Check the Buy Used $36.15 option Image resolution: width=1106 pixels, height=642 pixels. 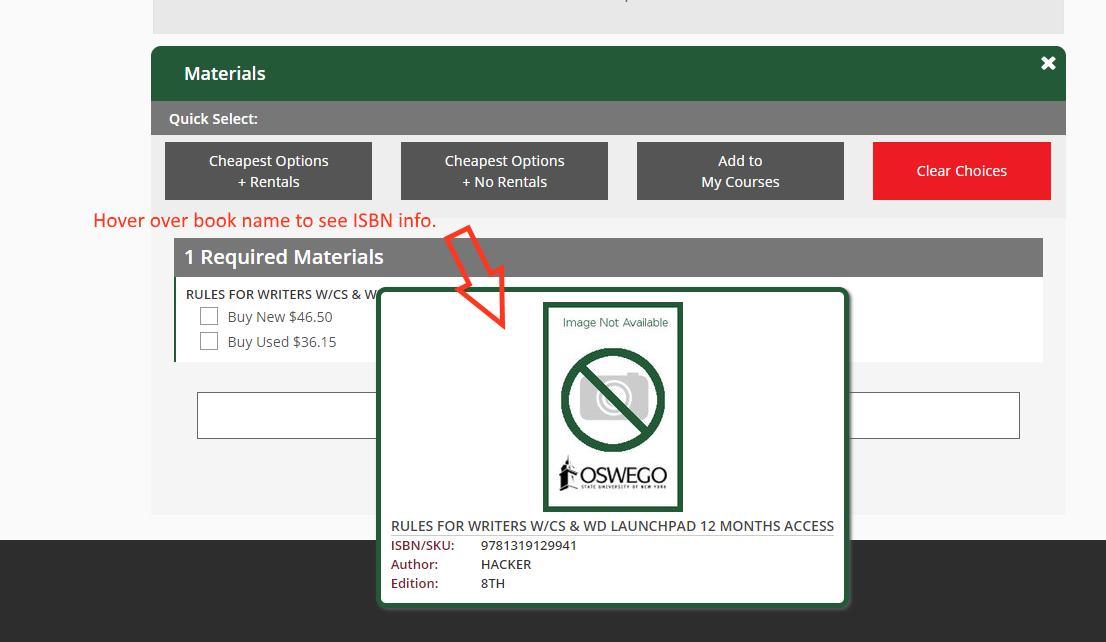point(209,341)
